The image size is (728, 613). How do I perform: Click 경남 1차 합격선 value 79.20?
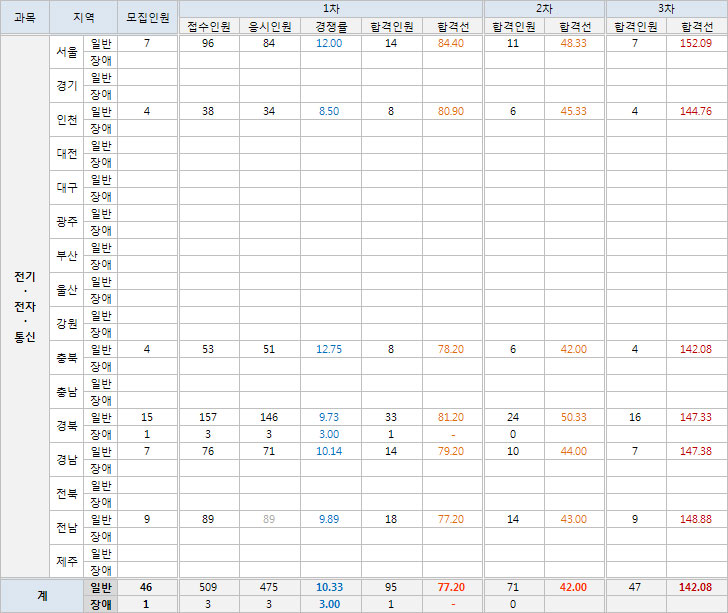pos(451,451)
